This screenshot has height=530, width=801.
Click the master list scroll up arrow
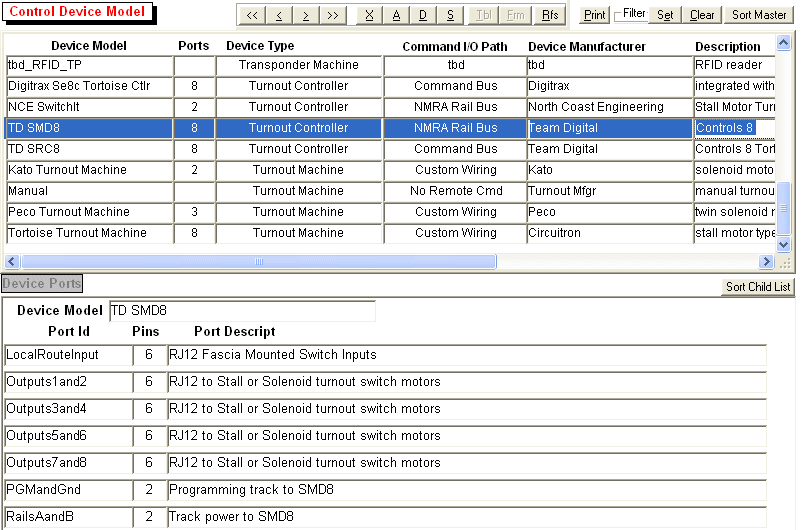coord(784,43)
